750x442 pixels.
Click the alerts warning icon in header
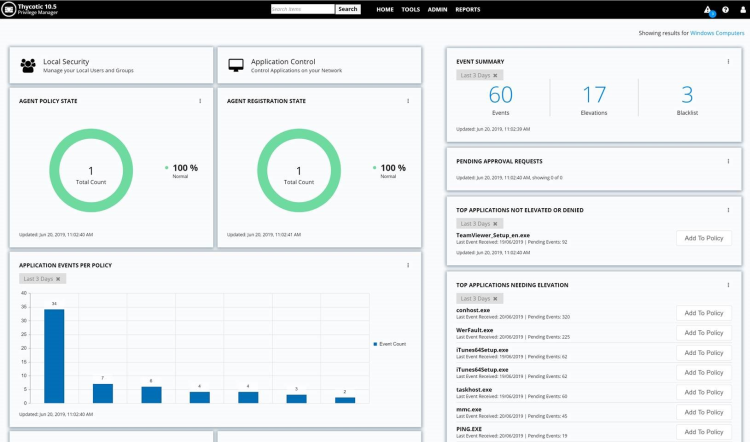pos(707,9)
